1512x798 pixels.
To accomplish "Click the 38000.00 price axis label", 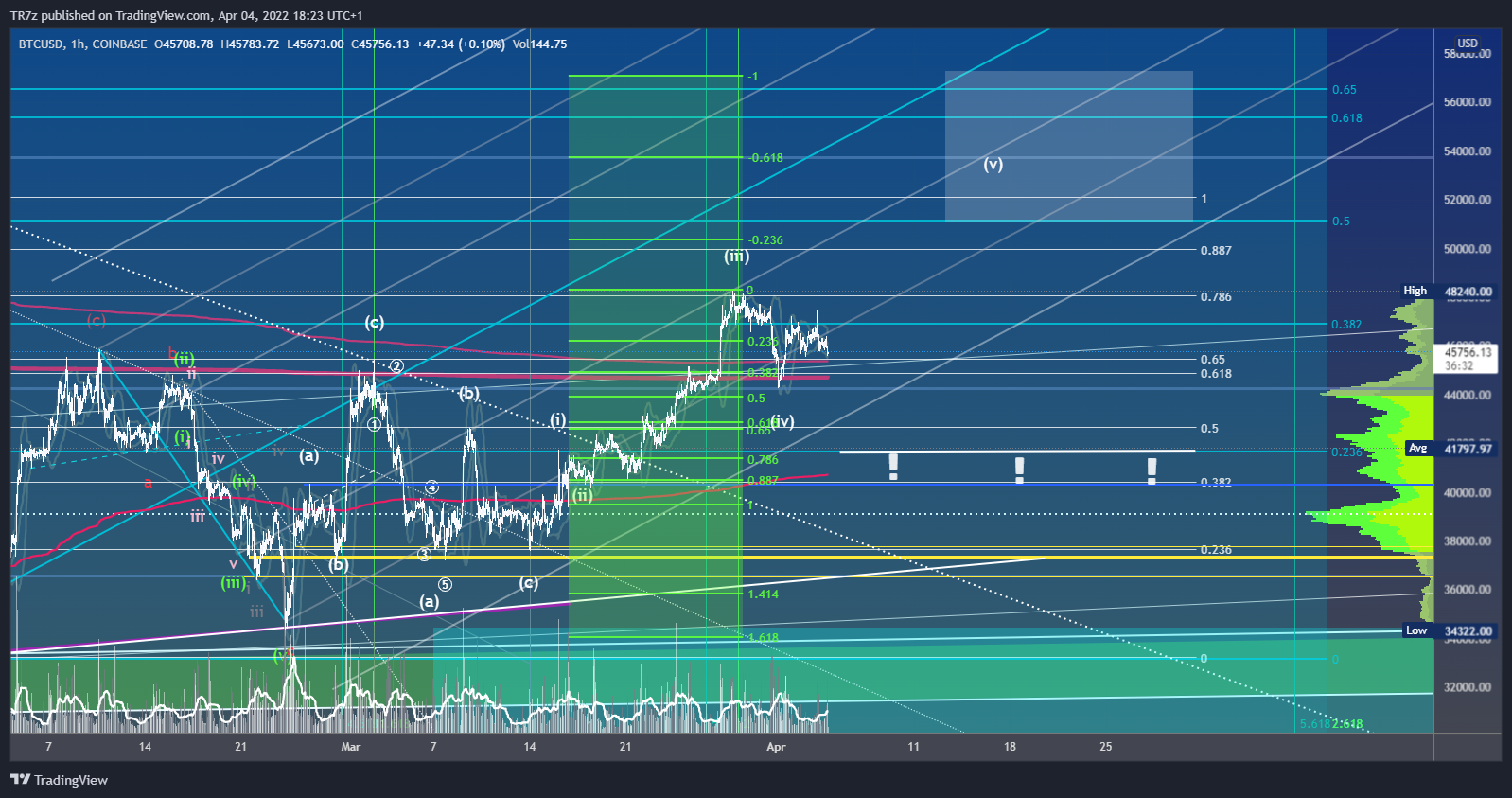I will pos(1468,541).
